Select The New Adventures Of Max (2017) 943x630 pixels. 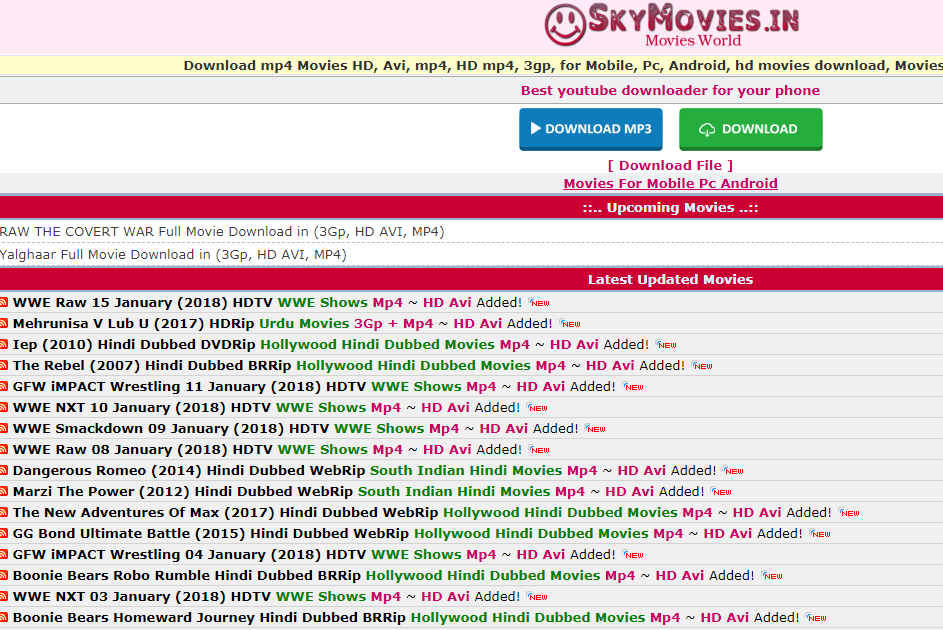point(225,512)
